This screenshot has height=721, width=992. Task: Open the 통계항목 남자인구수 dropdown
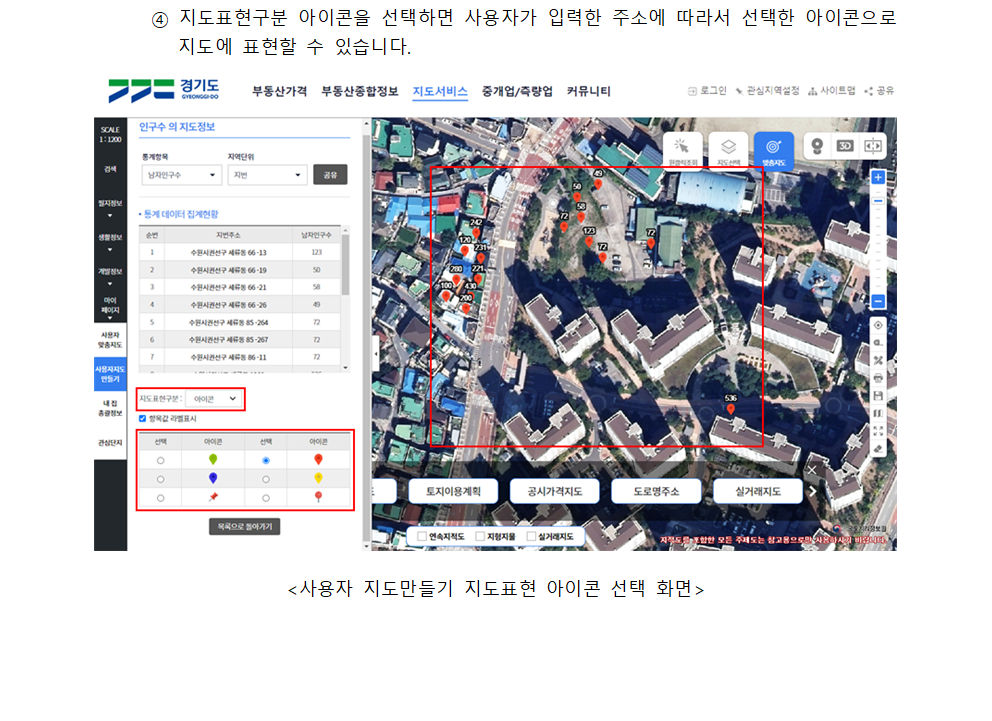tap(182, 175)
